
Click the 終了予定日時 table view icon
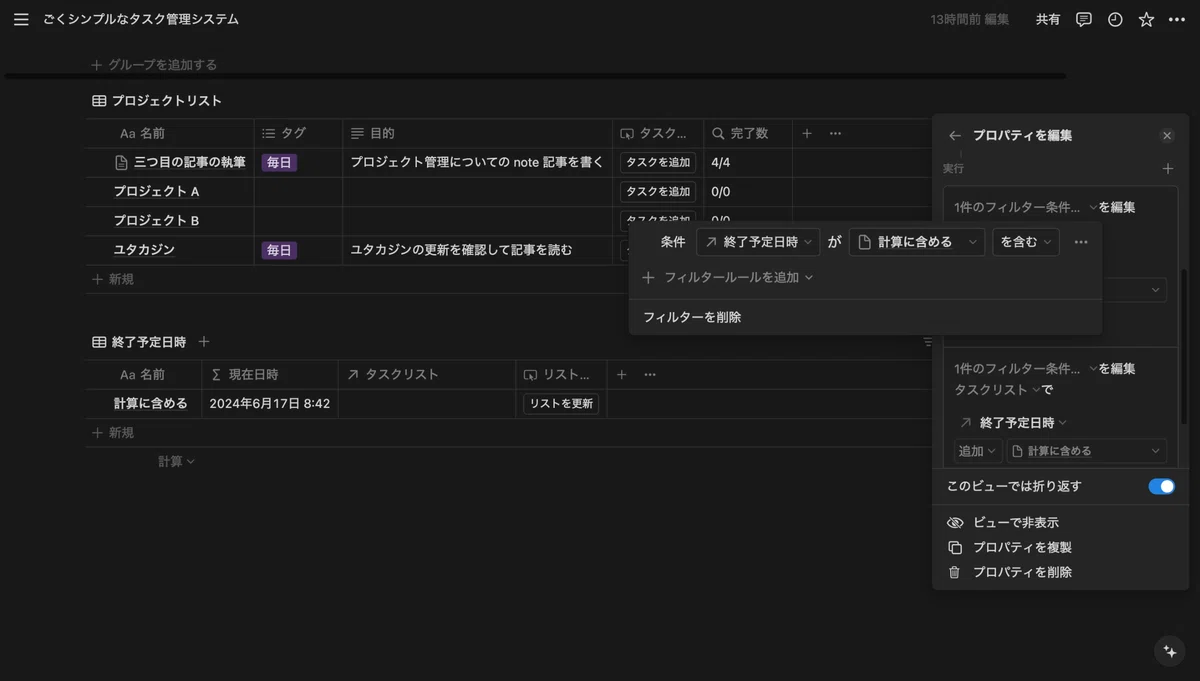[99, 342]
